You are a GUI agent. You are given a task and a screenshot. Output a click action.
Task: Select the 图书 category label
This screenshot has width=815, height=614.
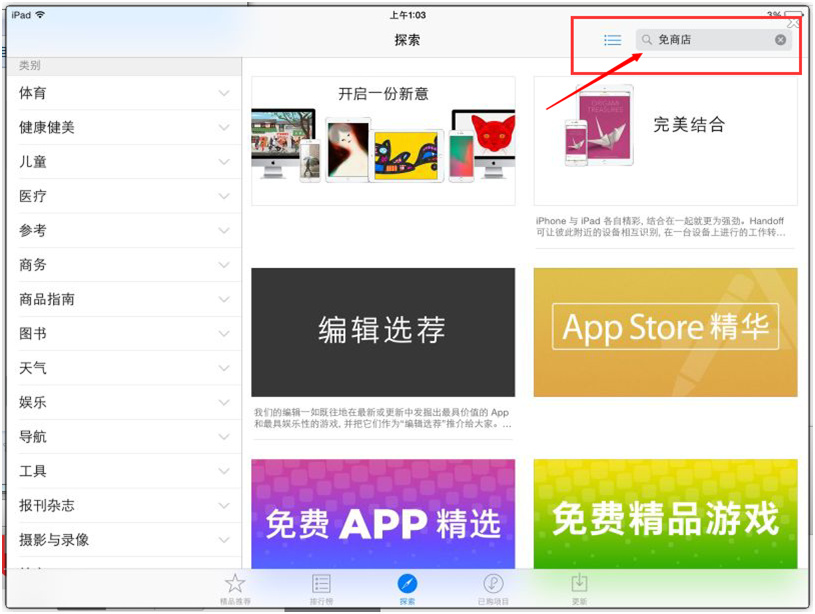[33, 334]
